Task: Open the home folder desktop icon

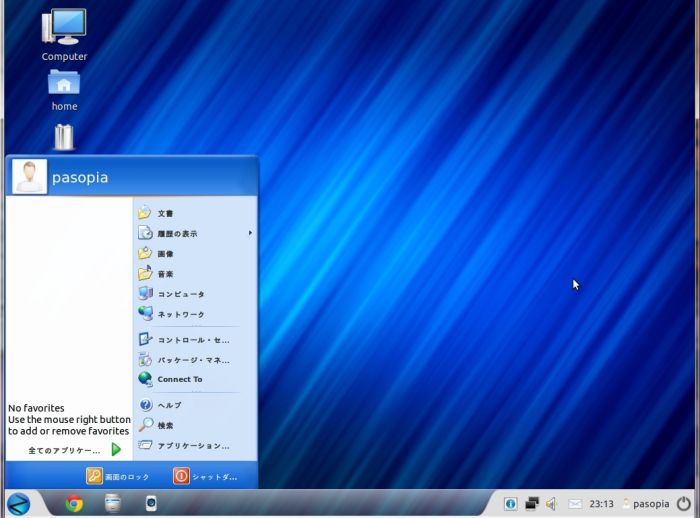Action: tap(64, 90)
